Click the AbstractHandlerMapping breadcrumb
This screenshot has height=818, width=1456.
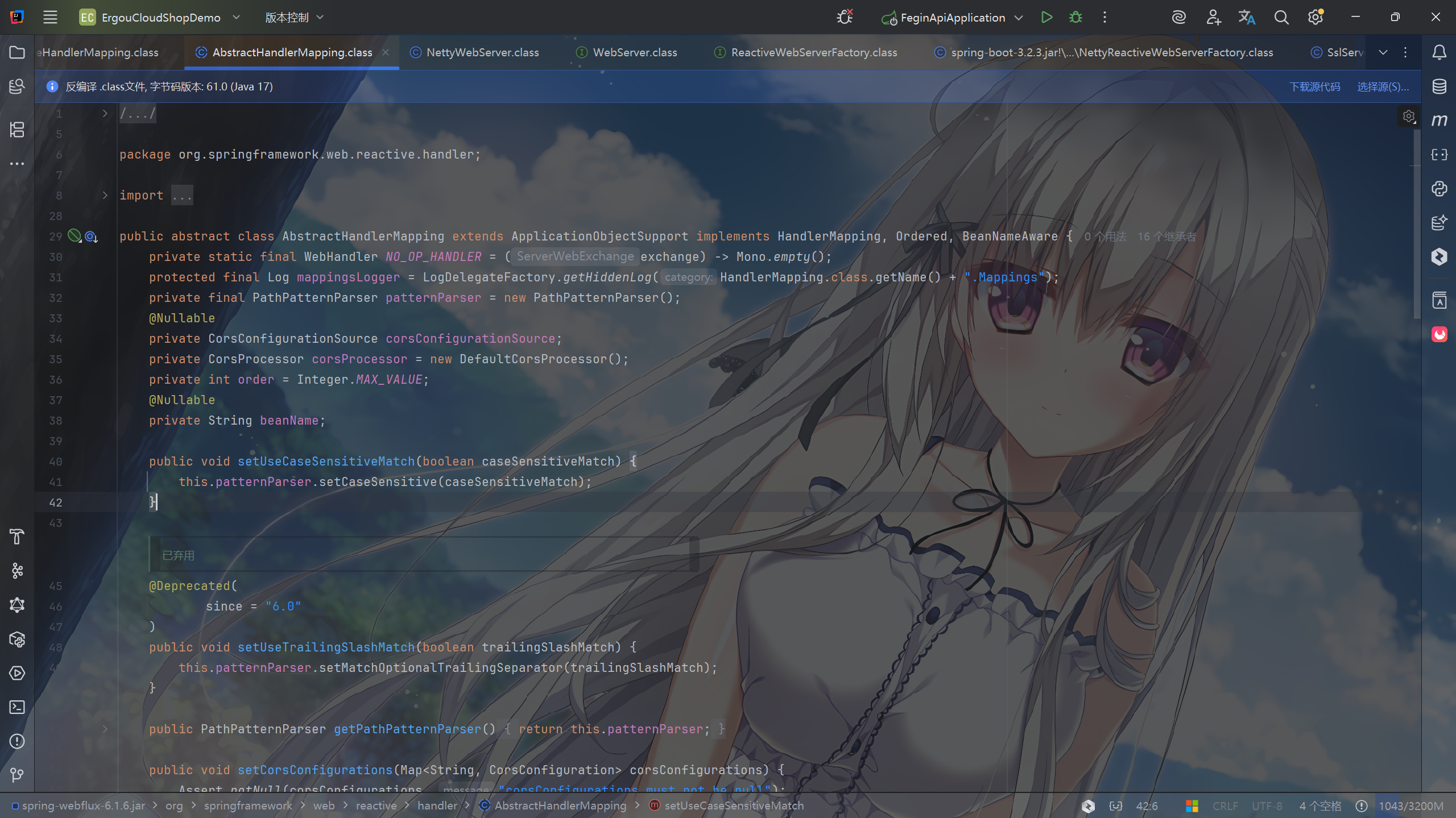tap(553, 806)
